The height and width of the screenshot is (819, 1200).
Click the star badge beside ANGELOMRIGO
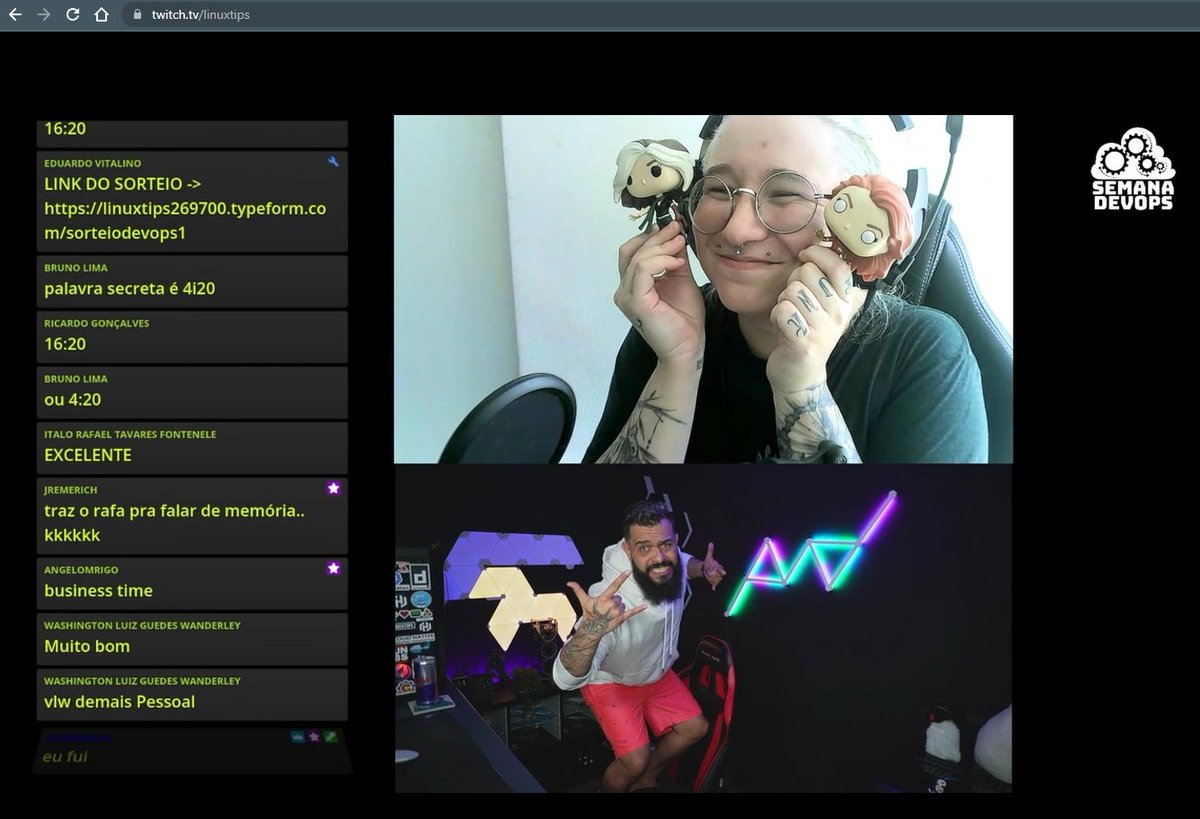(334, 568)
